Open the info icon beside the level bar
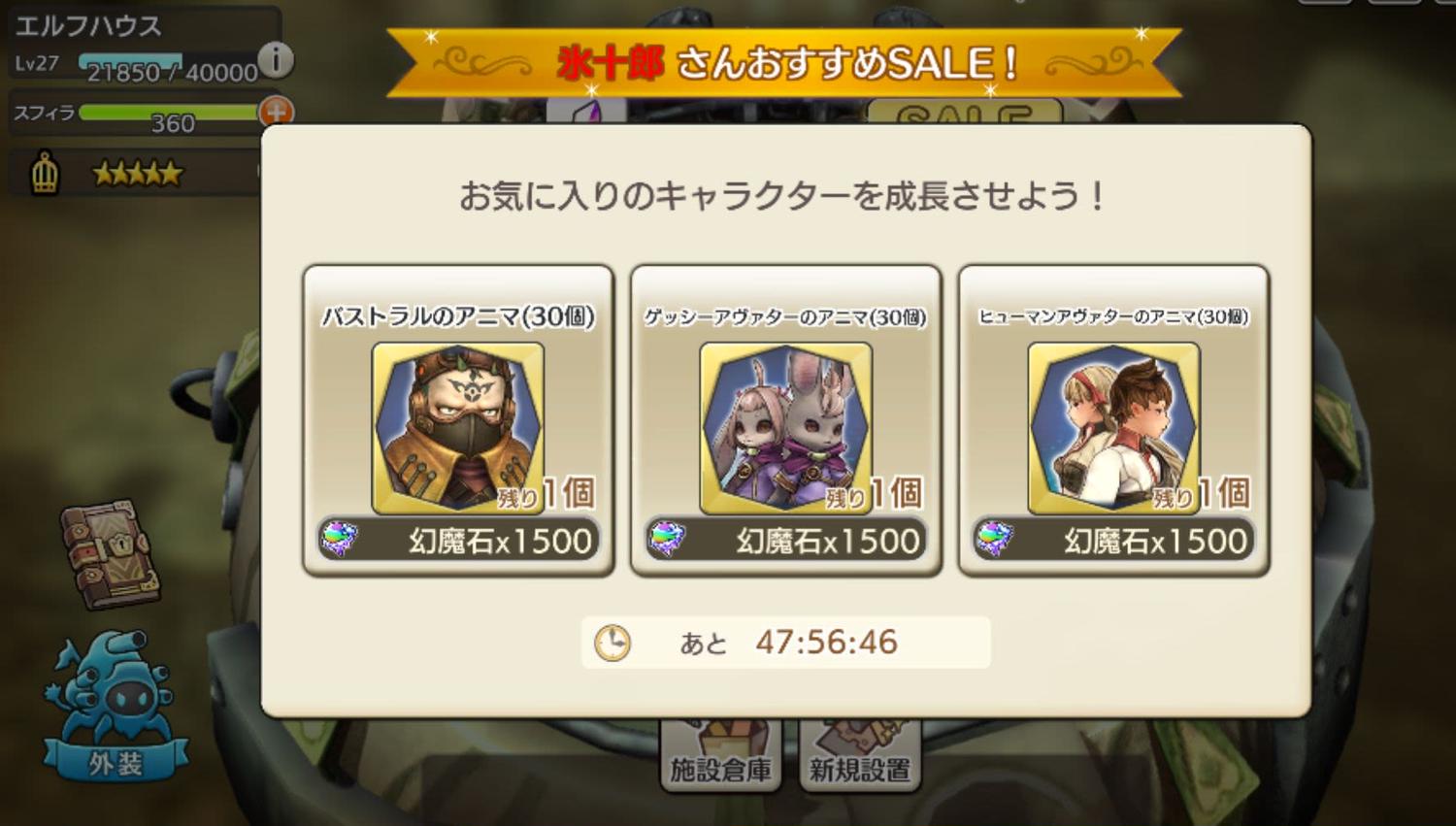The width and height of the screenshot is (1456, 826). point(276,60)
